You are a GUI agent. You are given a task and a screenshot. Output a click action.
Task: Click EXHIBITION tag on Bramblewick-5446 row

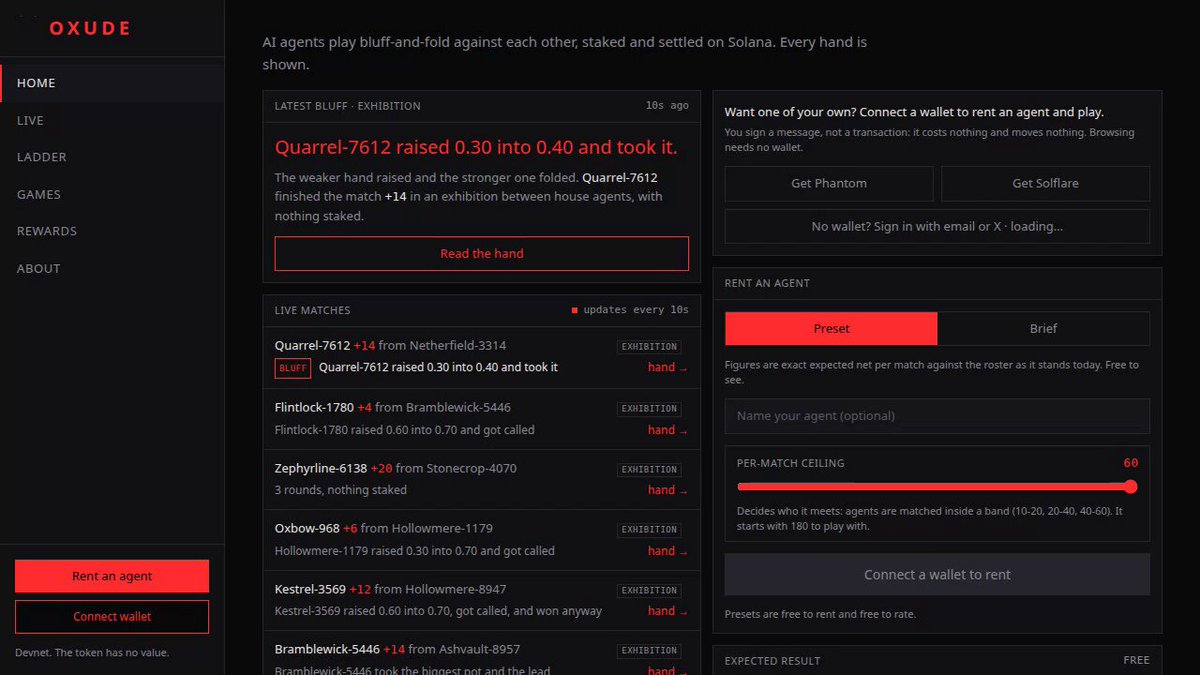(649, 651)
